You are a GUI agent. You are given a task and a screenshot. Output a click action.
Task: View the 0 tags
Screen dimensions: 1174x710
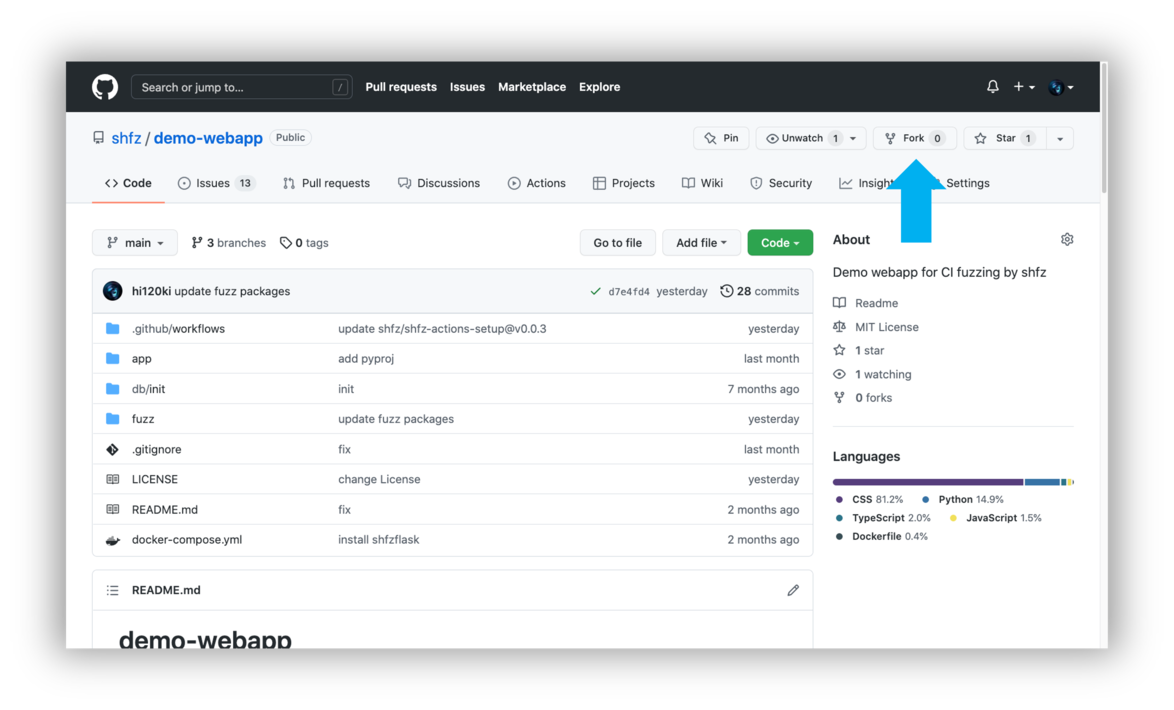(x=304, y=243)
